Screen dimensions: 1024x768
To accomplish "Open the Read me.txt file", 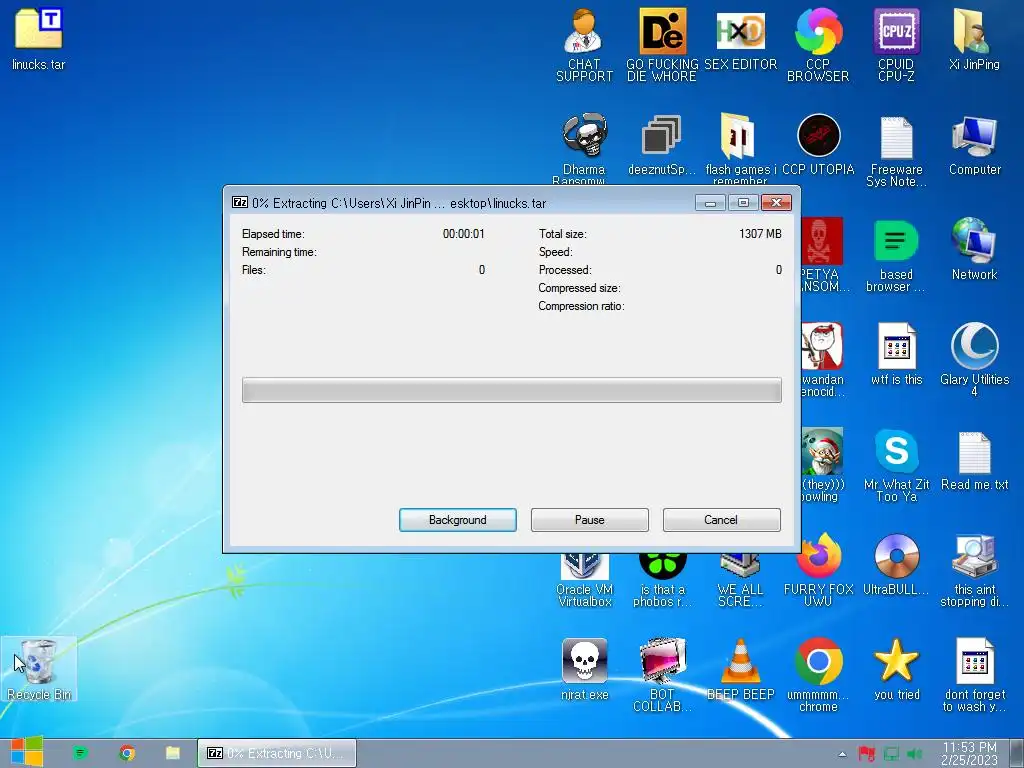I will point(974,460).
